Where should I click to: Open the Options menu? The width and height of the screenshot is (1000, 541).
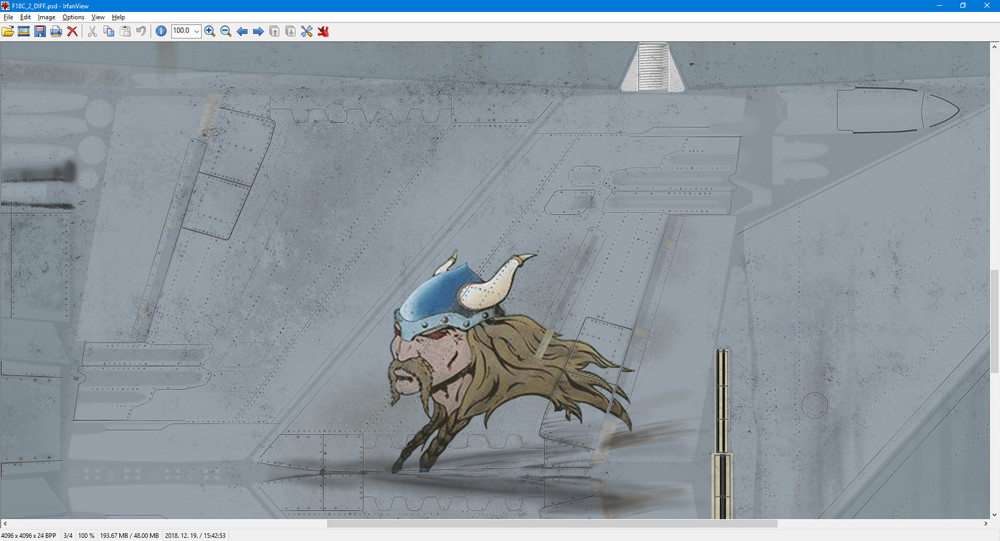coord(73,17)
